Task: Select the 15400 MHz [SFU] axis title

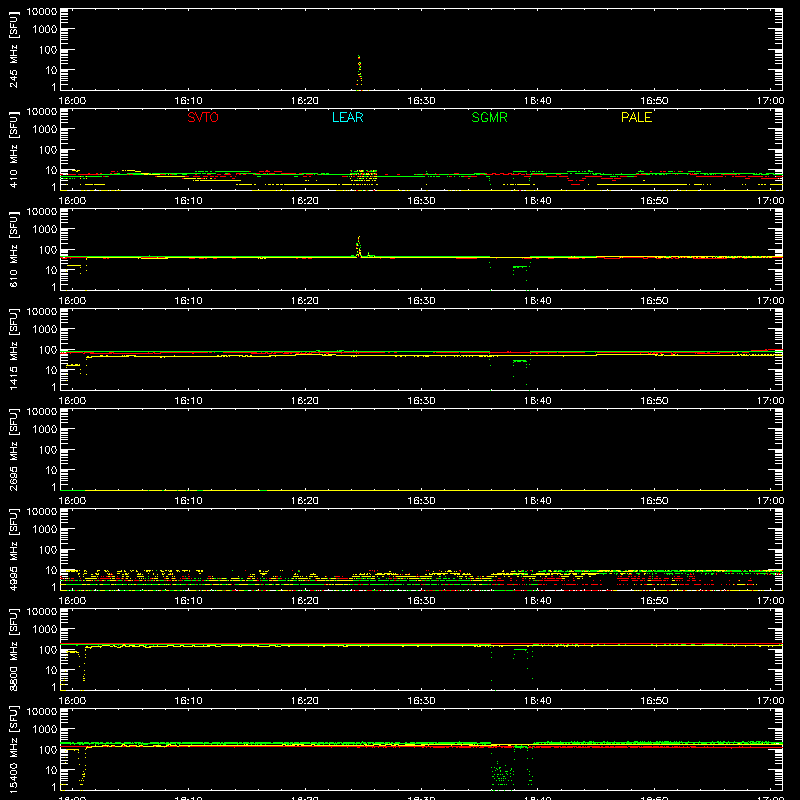Action: (13, 750)
